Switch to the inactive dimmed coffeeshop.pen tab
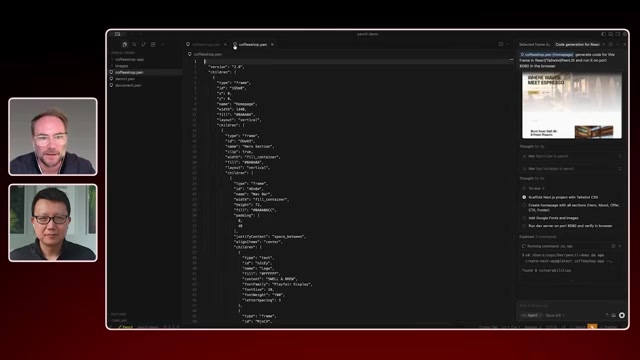The width and height of the screenshot is (640, 360). pyautogui.click(x=205, y=44)
